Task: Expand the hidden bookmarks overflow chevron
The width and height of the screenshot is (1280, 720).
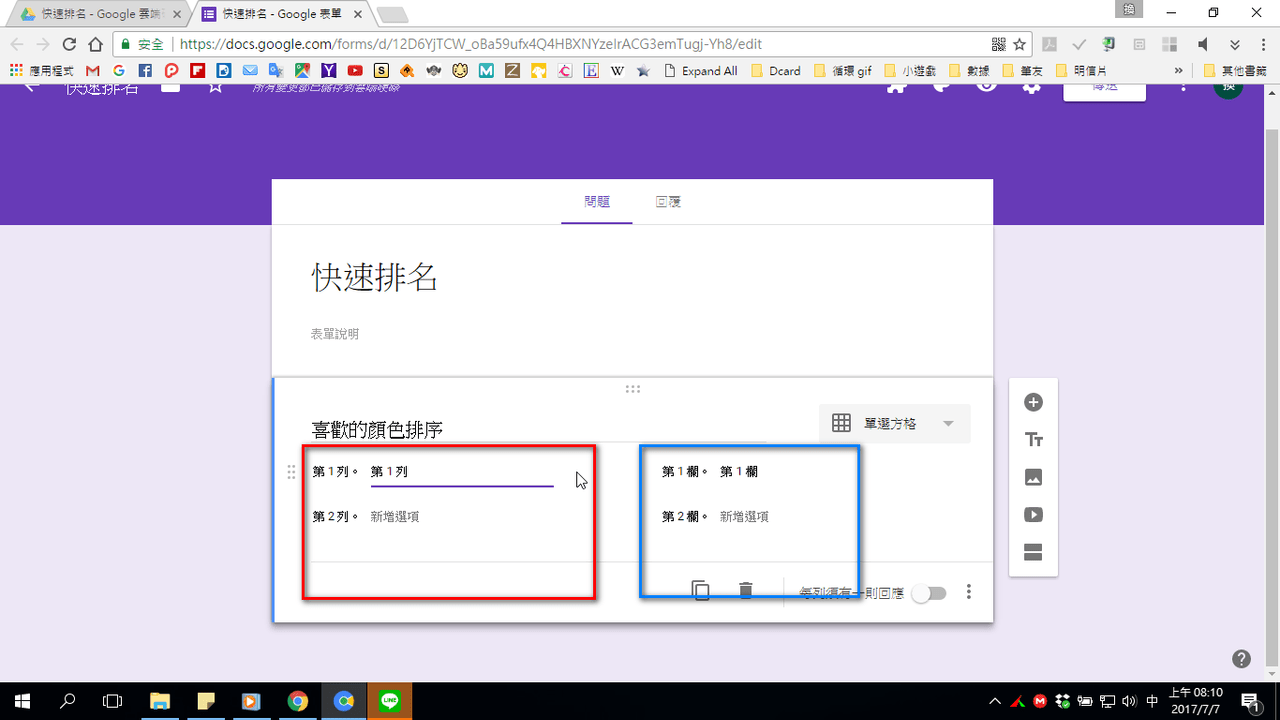Action: tap(1179, 71)
